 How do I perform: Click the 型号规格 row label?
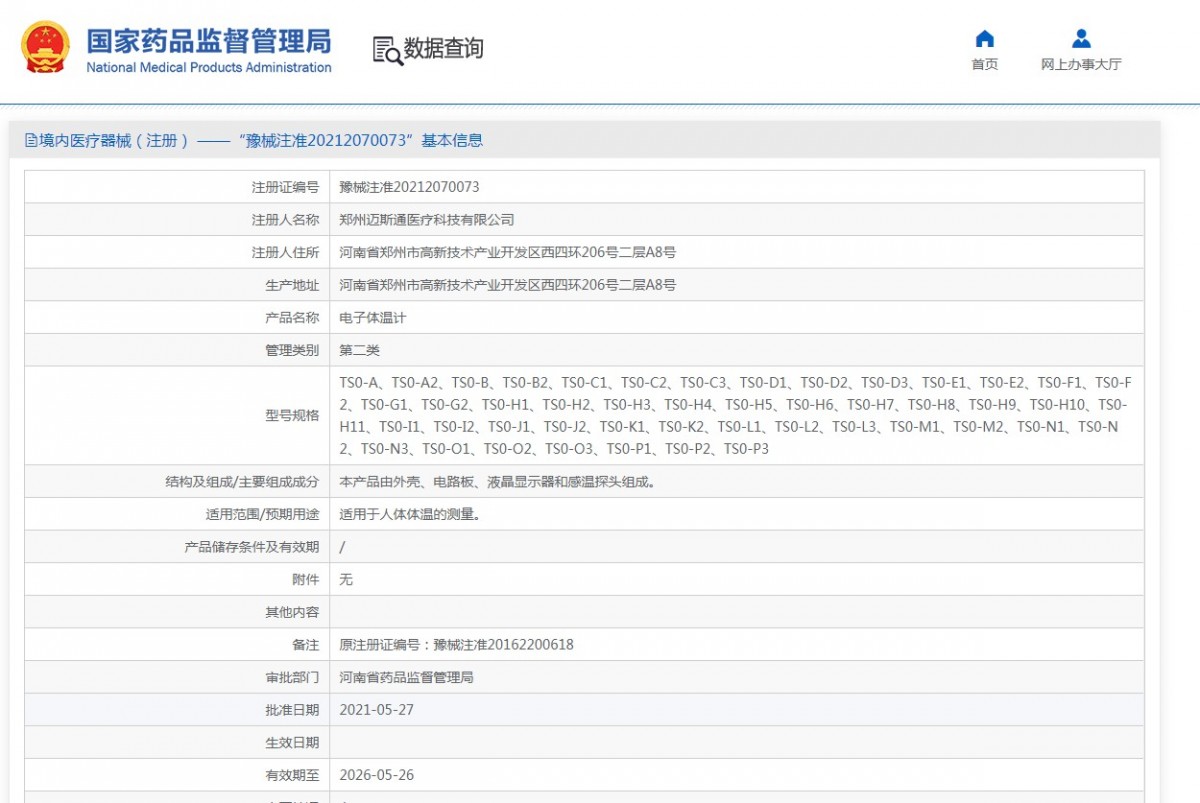292,416
